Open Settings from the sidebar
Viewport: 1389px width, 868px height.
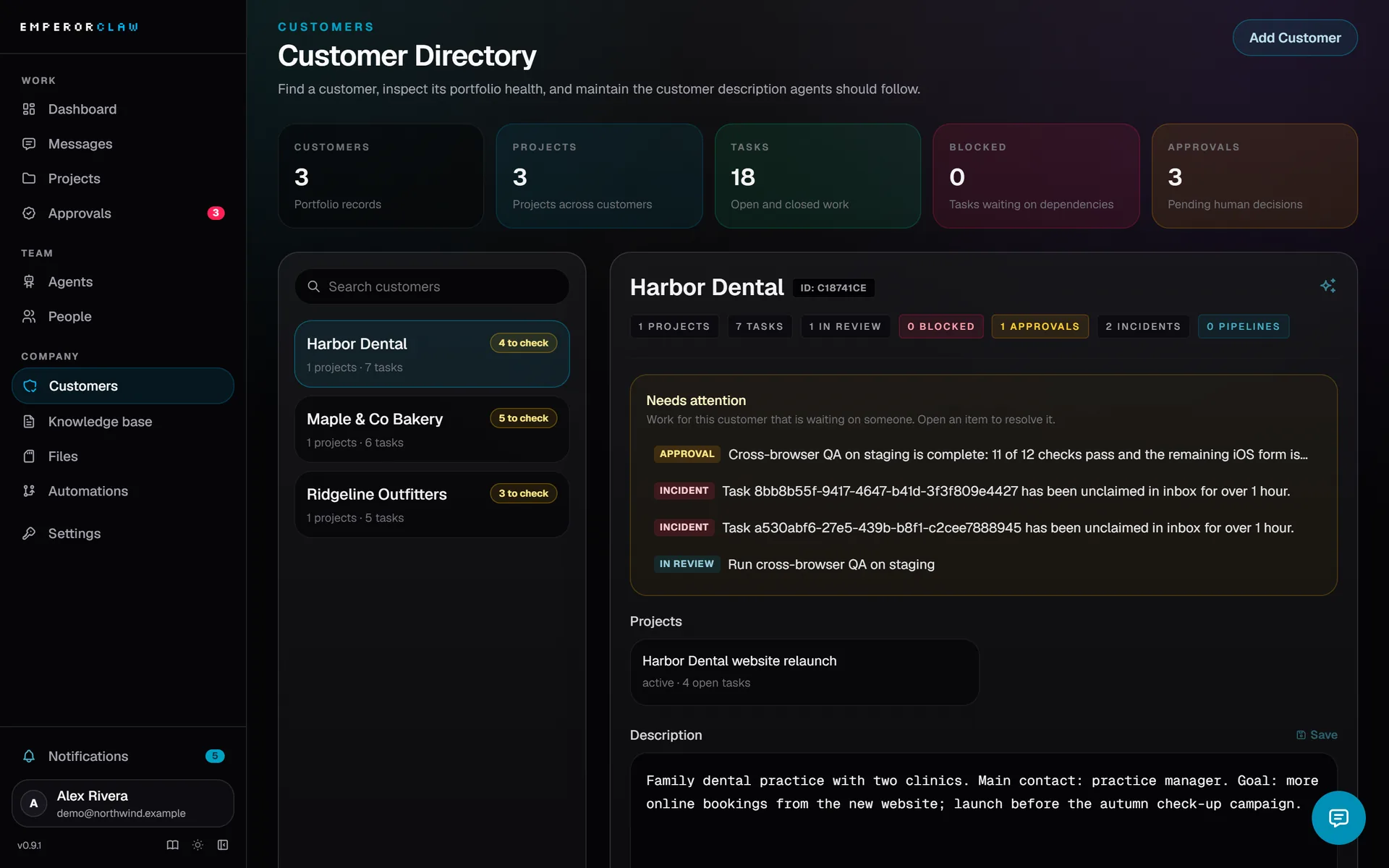[123, 533]
